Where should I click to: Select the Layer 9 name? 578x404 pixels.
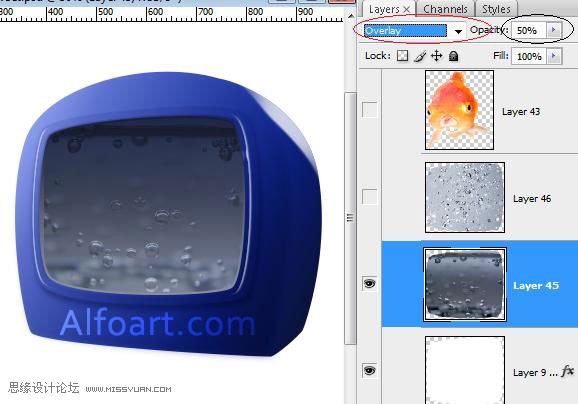[x=535, y=373]
